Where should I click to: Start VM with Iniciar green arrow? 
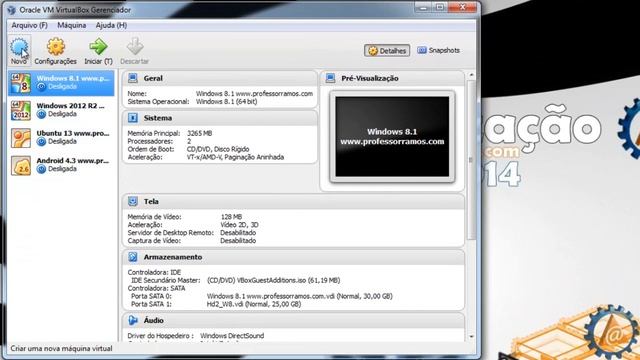pos(98,47)
